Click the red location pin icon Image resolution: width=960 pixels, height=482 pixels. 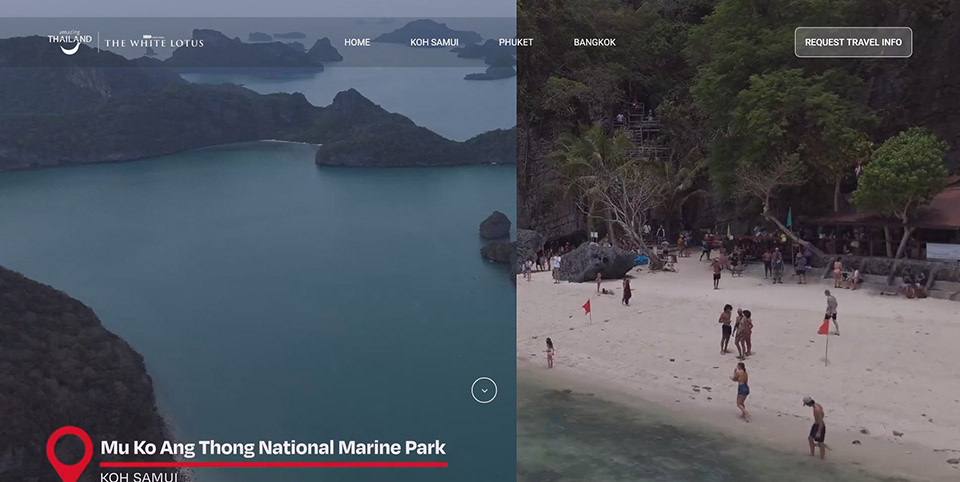click(69, 451)
